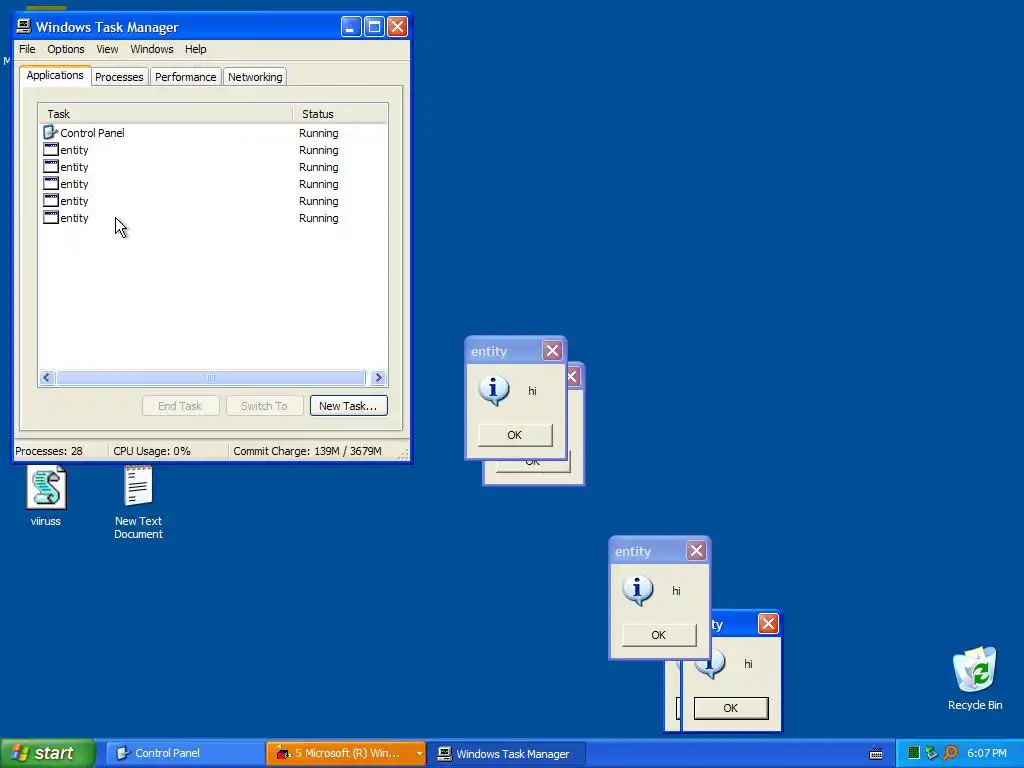
Task: Click the Windows Task Manager taskbar button
Action: 505,754
